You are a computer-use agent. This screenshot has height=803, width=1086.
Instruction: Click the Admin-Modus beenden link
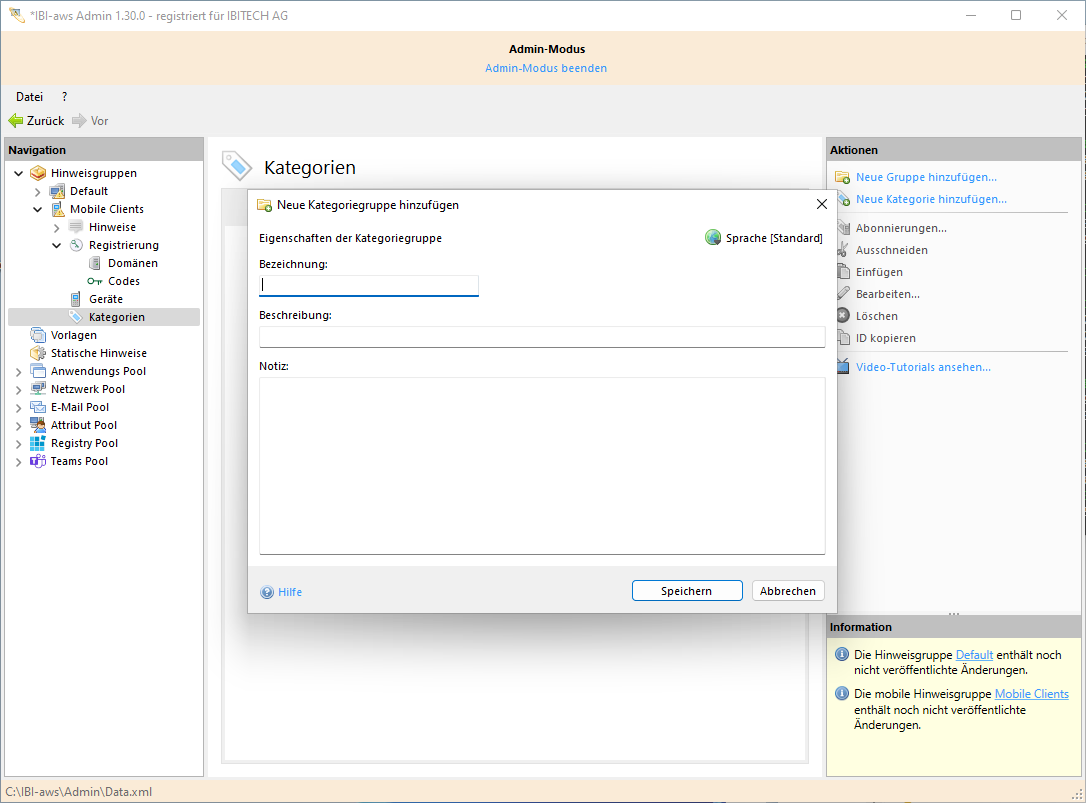click(546, 68)
